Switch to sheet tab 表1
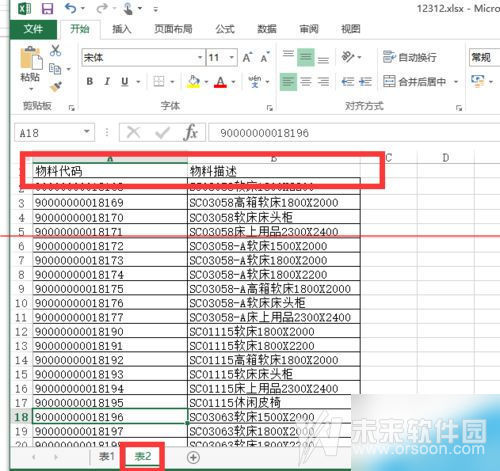The image size is (500, 471). click(107, 457)
